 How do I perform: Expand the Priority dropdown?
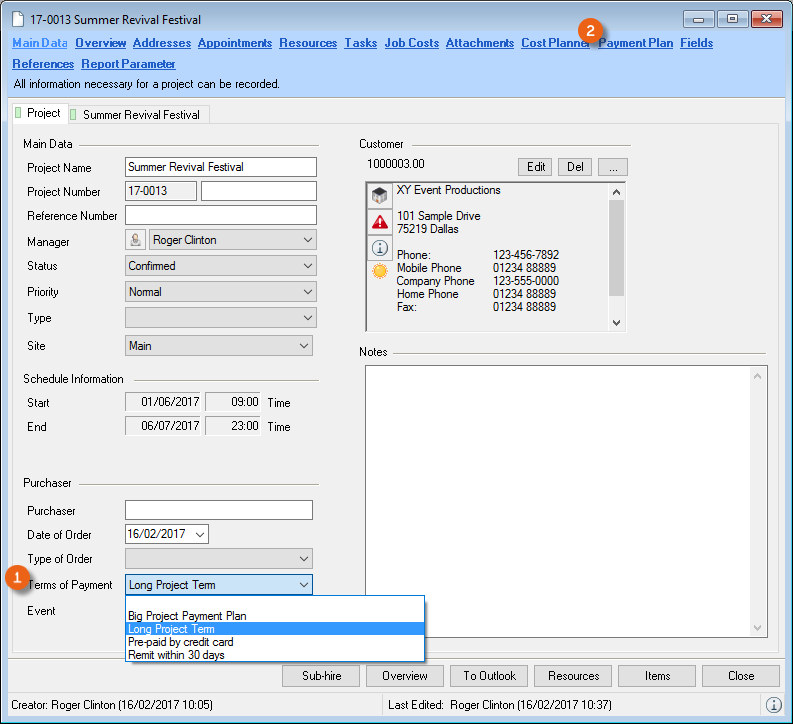point(305,292)
